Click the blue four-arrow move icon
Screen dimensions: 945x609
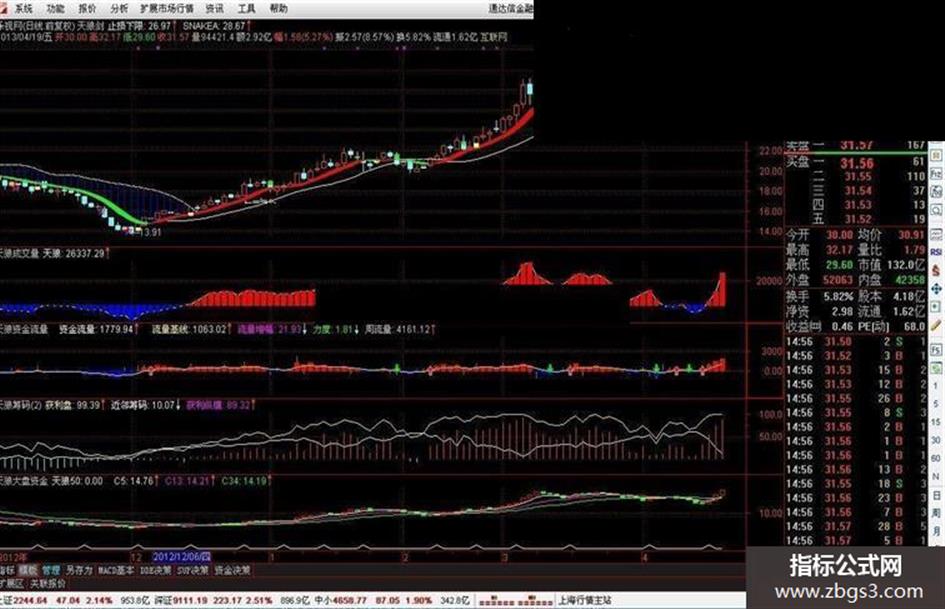pos(937,288)
